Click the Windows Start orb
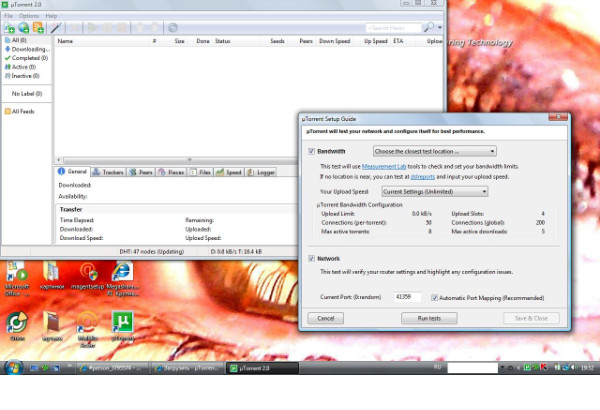Viewport: 600px width, 410px height. 14,368
